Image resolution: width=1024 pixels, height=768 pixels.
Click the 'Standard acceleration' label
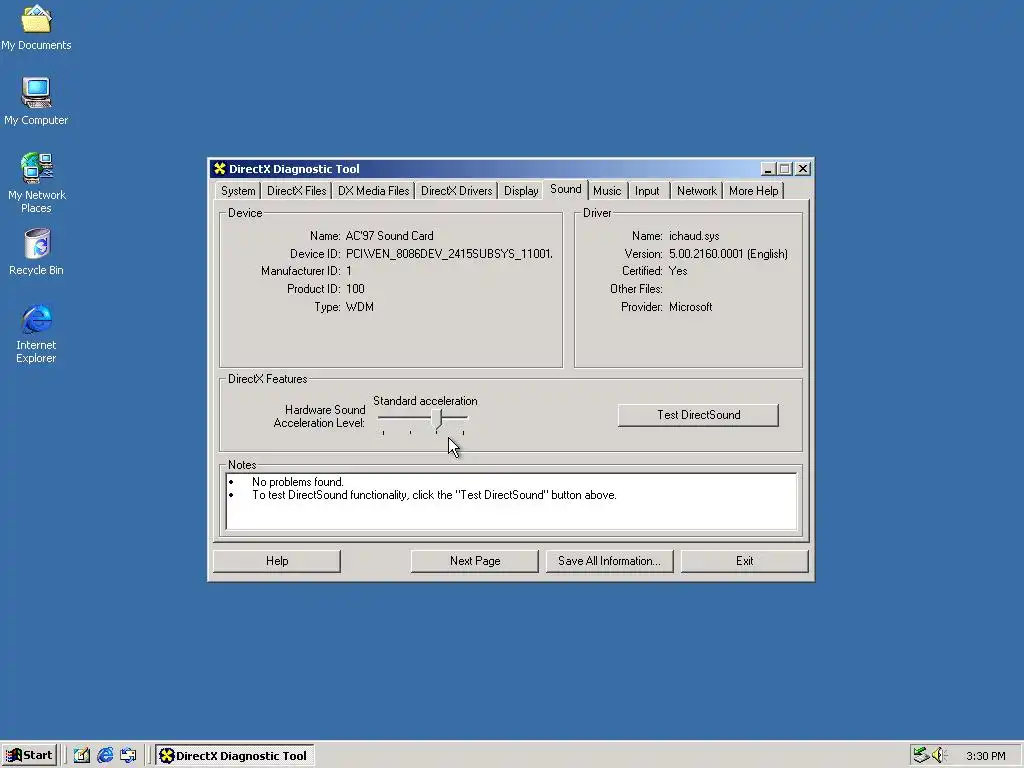pyautogui.click(x=425, y=401)
